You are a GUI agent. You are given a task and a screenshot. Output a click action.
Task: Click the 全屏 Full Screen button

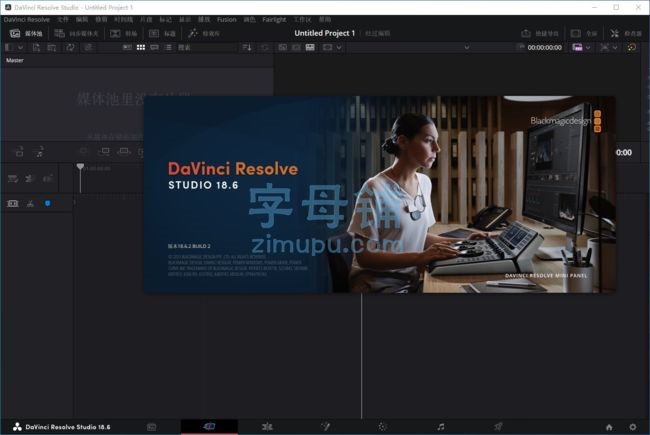(x=584, y=33)
